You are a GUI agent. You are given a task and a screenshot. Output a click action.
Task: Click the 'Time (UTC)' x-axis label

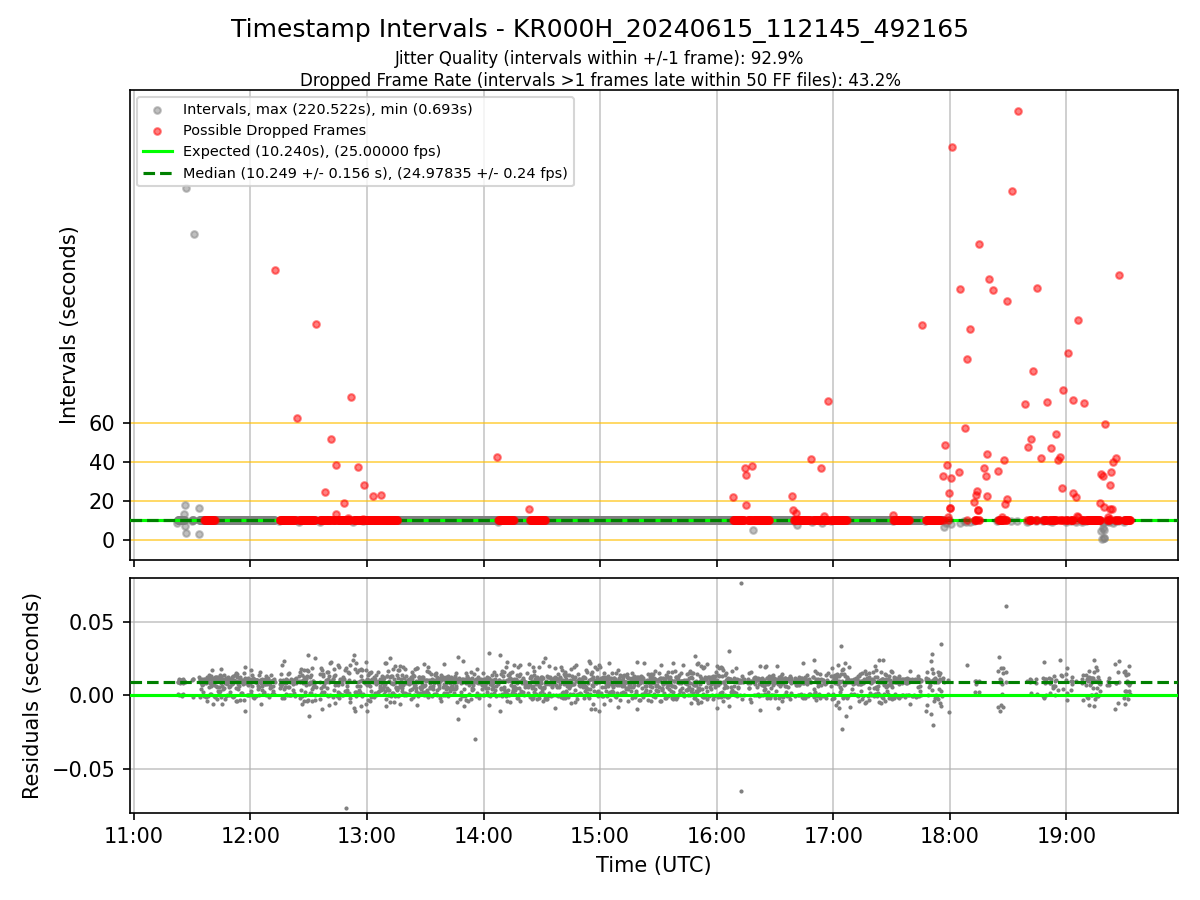coord(654,865)
